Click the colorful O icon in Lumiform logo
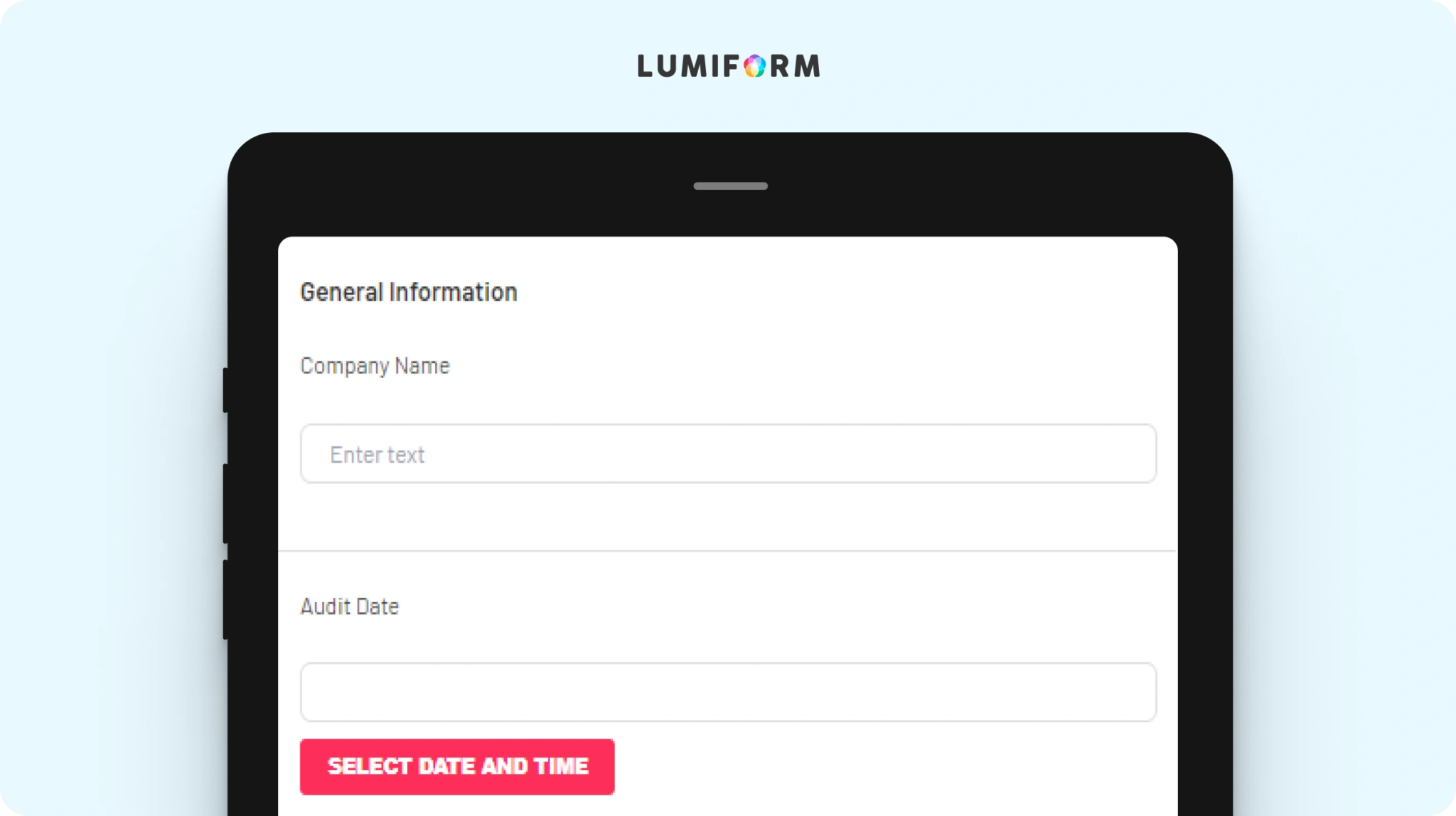 tap(754, 66)
